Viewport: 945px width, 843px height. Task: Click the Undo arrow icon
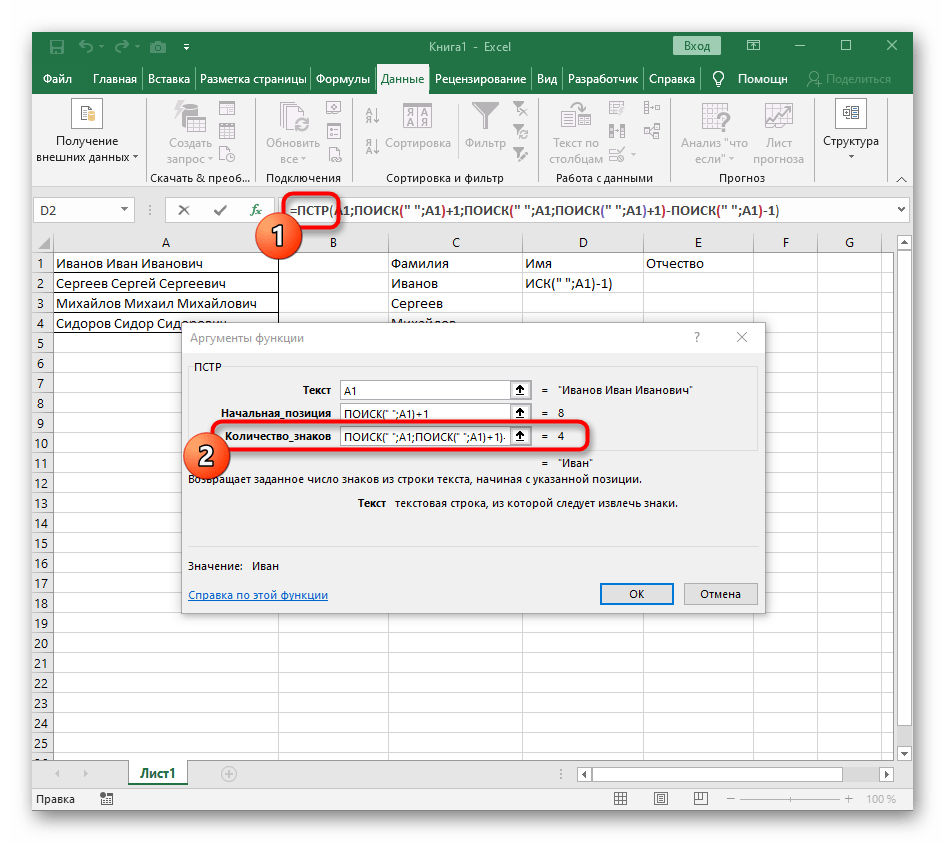point(87,46)
